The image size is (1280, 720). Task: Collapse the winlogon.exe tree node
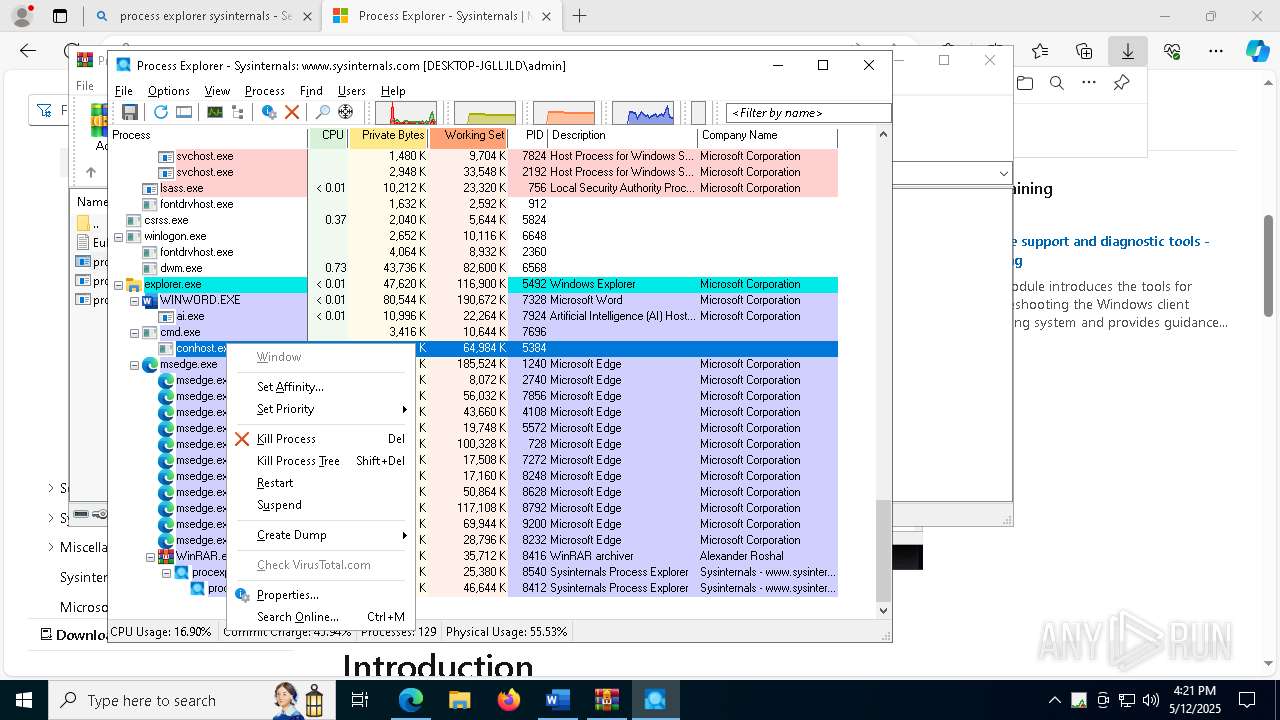coord(118,237)
